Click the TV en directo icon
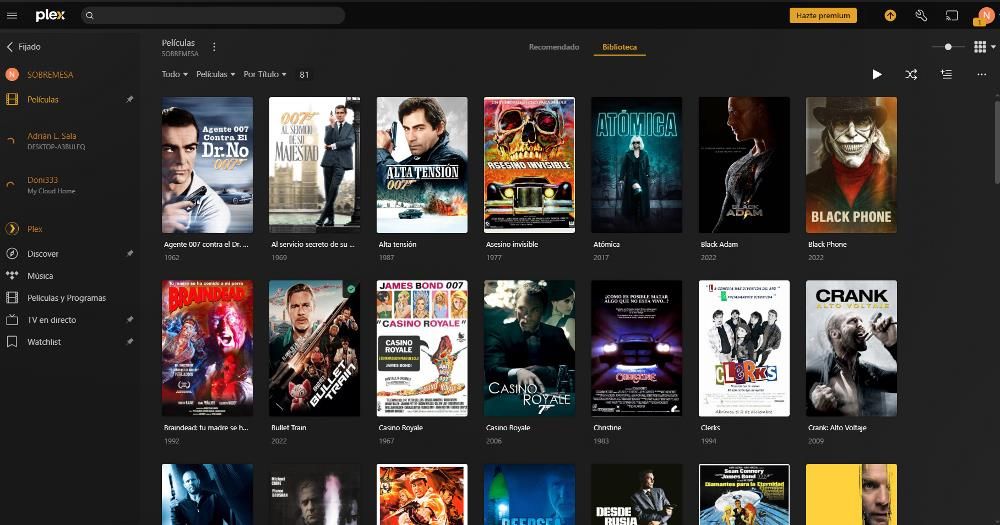This screenshot has height=525, width=1000. pos(11,320)
